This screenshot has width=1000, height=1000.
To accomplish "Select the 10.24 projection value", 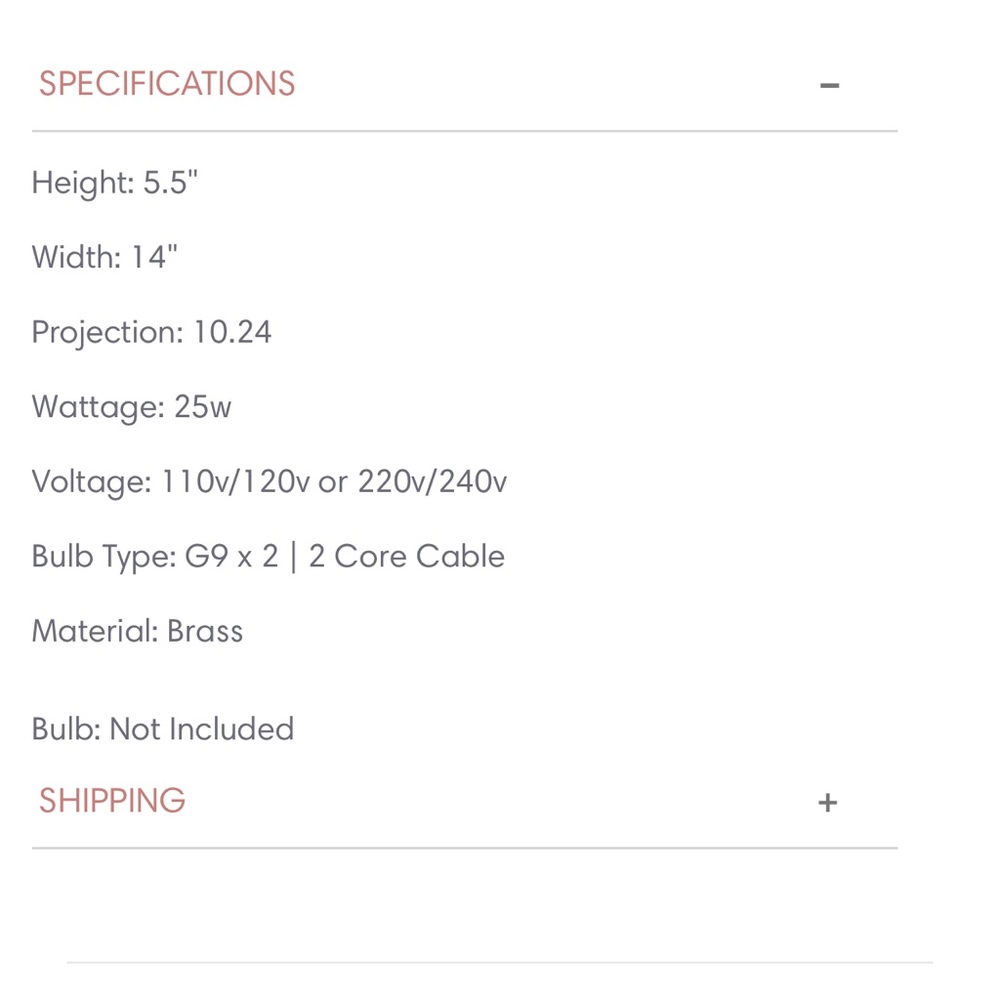I will point(232,333).
